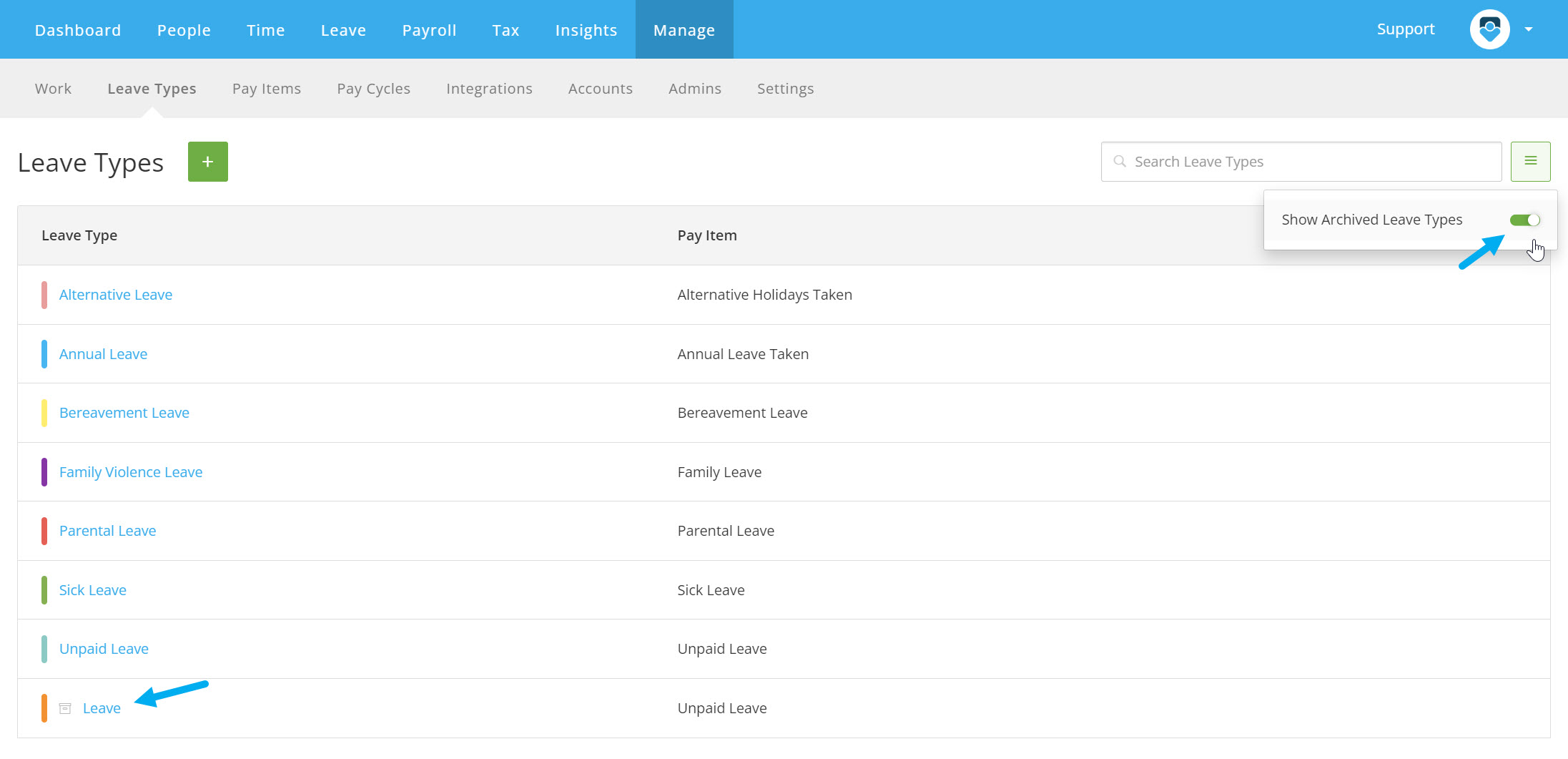Open the Admins tab
Viewport: 1568px width, 759px height.
(695, 89)
